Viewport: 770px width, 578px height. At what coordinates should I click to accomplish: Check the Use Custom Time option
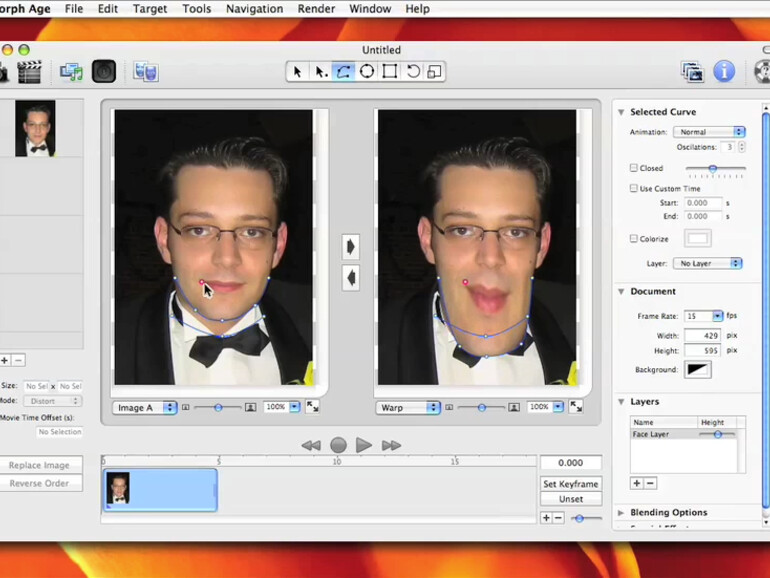click(x=634, y=188)
